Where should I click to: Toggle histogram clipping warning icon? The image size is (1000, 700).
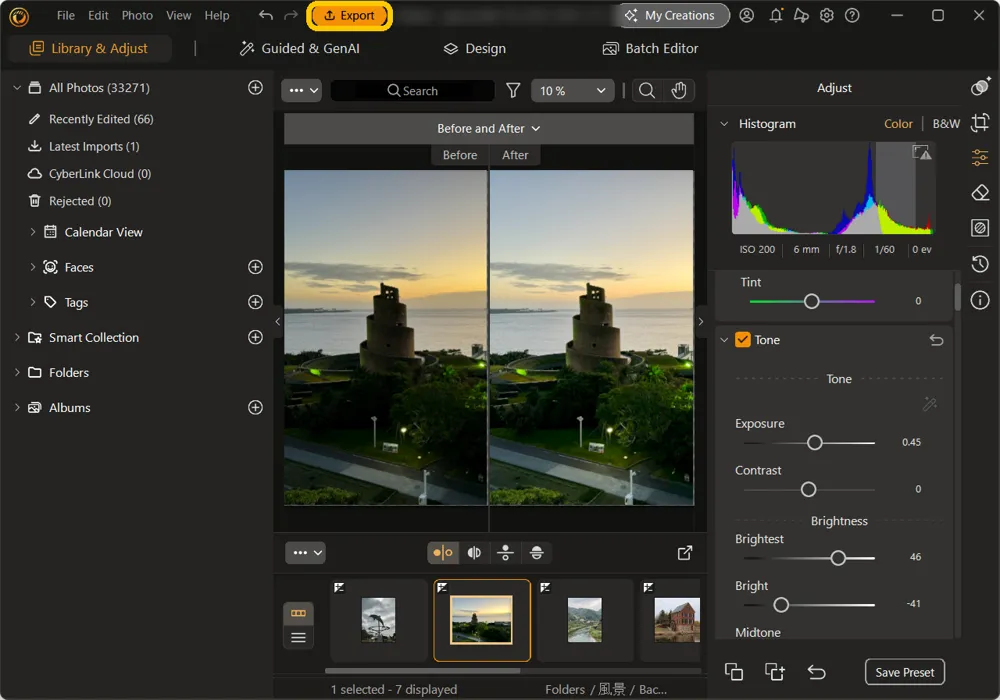click(922, 152)
